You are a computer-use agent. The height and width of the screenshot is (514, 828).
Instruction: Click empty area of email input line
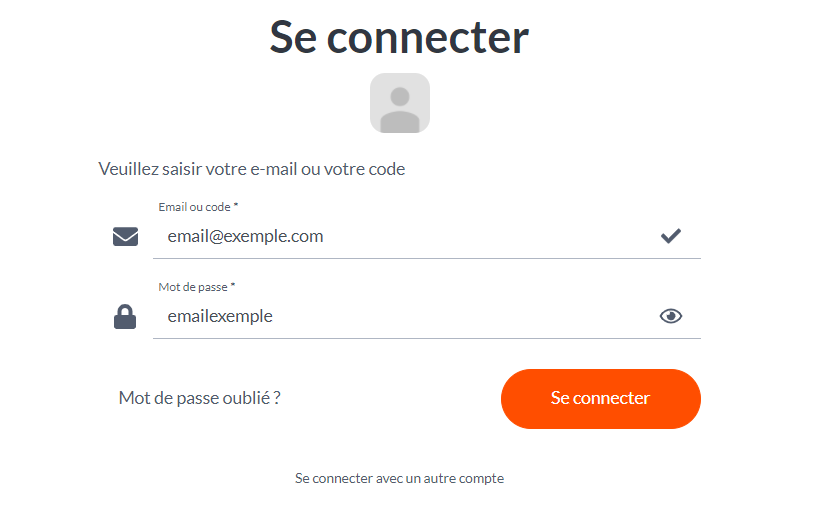click(491, 236)
